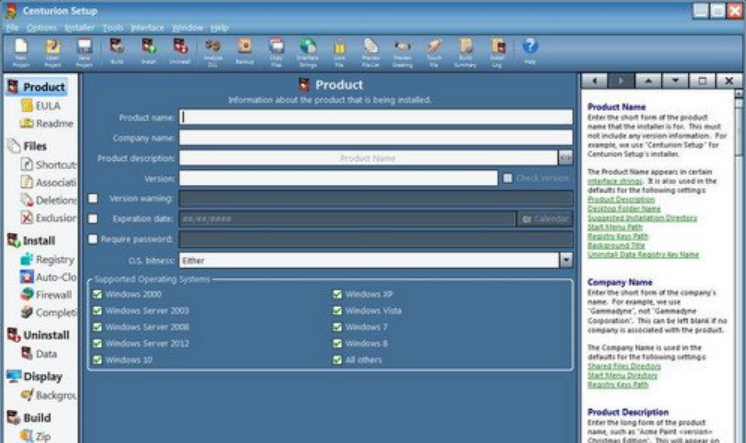Follow the Suggested Installation Directory link

pos(642,218)
